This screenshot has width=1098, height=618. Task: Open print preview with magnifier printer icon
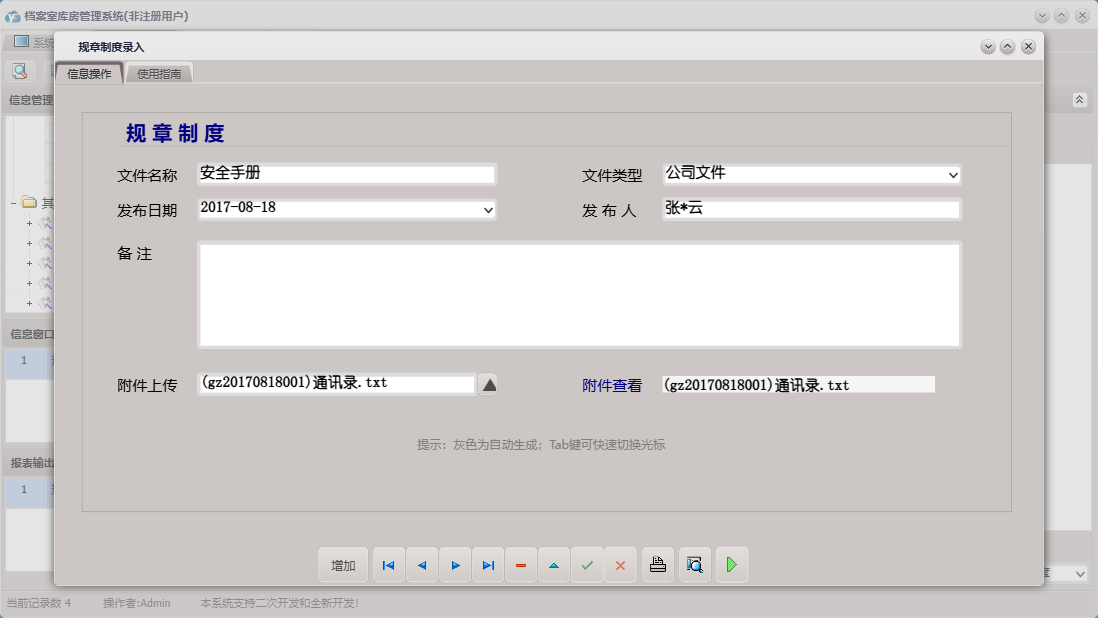pyautogui.click(x=694, y=565)
